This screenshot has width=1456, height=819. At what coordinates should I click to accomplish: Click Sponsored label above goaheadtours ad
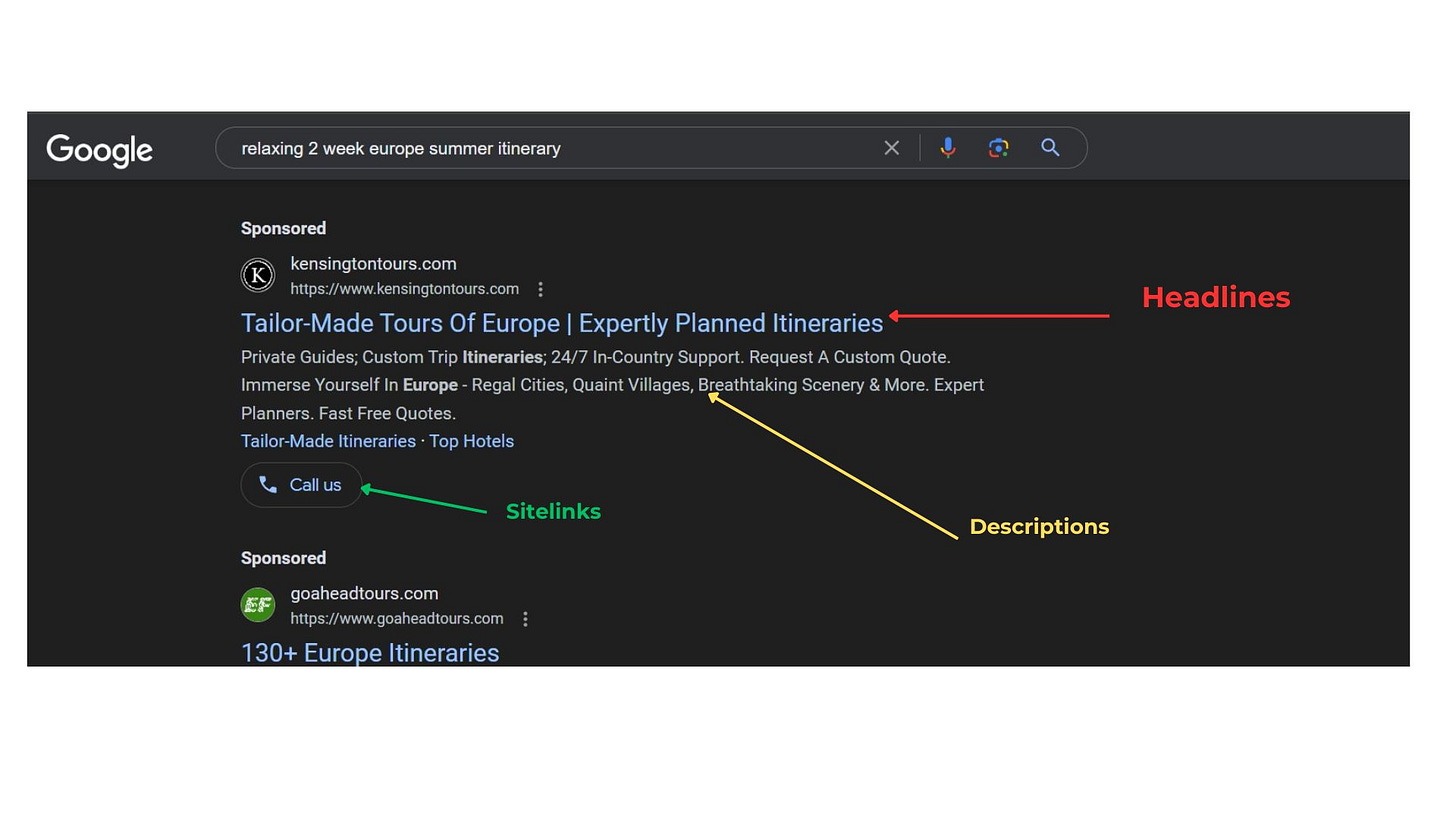point(283,558)
